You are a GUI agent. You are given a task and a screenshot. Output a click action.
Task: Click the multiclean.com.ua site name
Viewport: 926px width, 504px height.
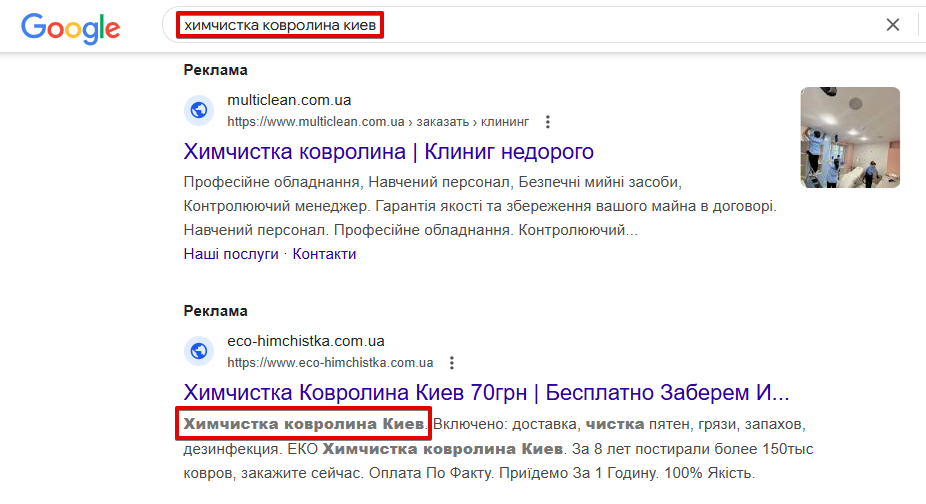point(289,101)
